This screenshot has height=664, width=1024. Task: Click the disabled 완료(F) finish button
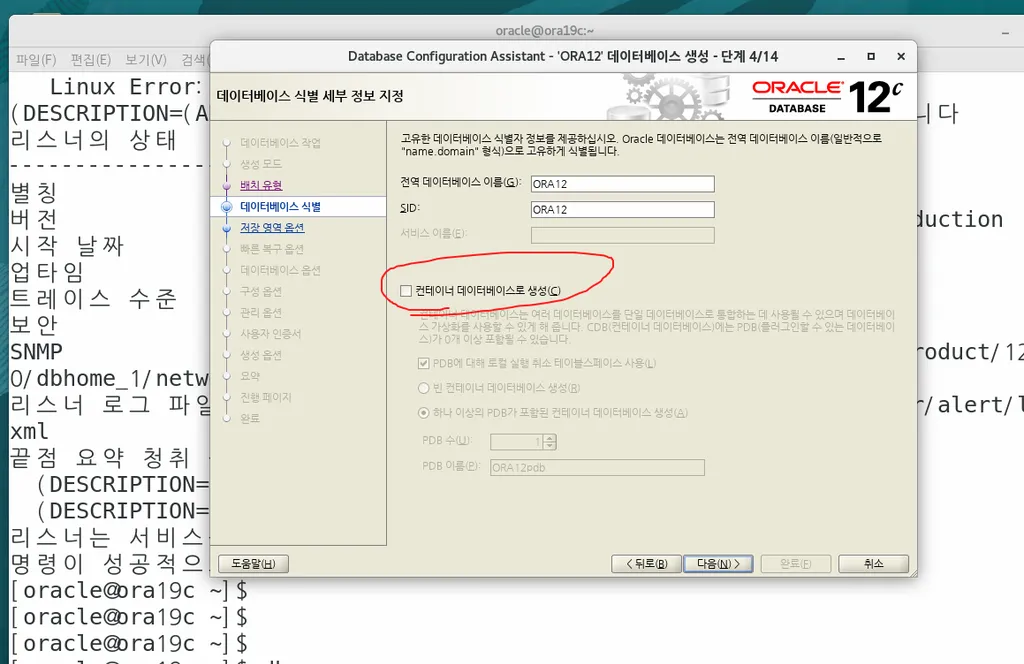tap(795, 563)
